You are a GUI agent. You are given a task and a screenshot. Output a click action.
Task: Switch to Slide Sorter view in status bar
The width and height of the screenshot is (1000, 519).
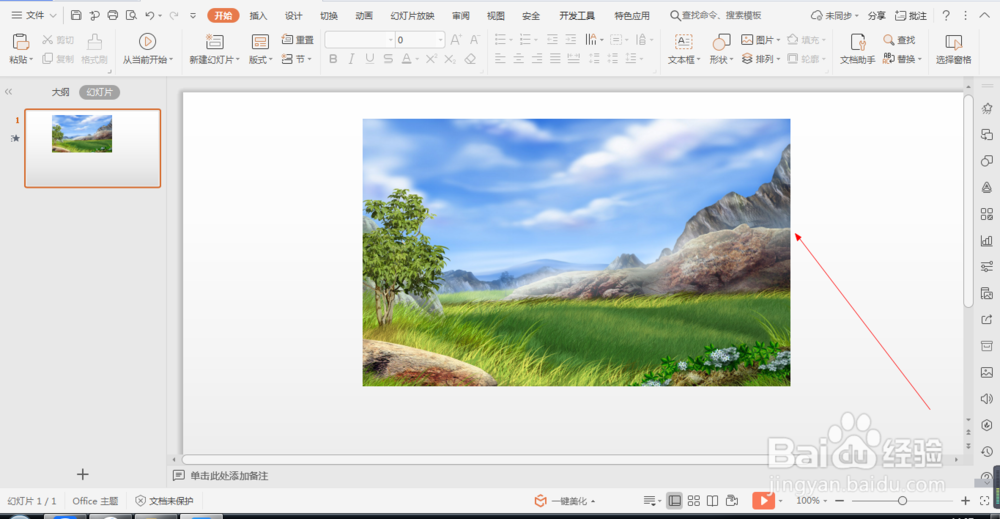[x=694, y=501]
